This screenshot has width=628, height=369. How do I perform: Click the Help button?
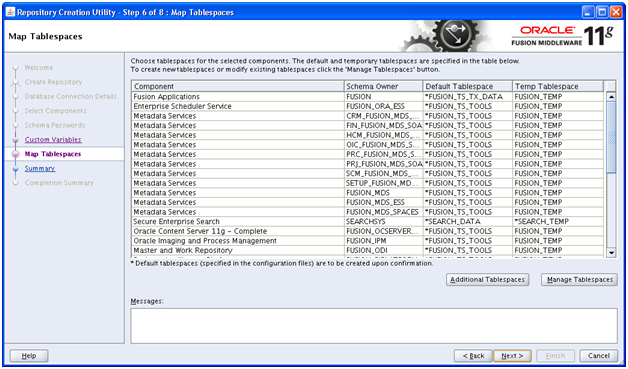[29, 356]
